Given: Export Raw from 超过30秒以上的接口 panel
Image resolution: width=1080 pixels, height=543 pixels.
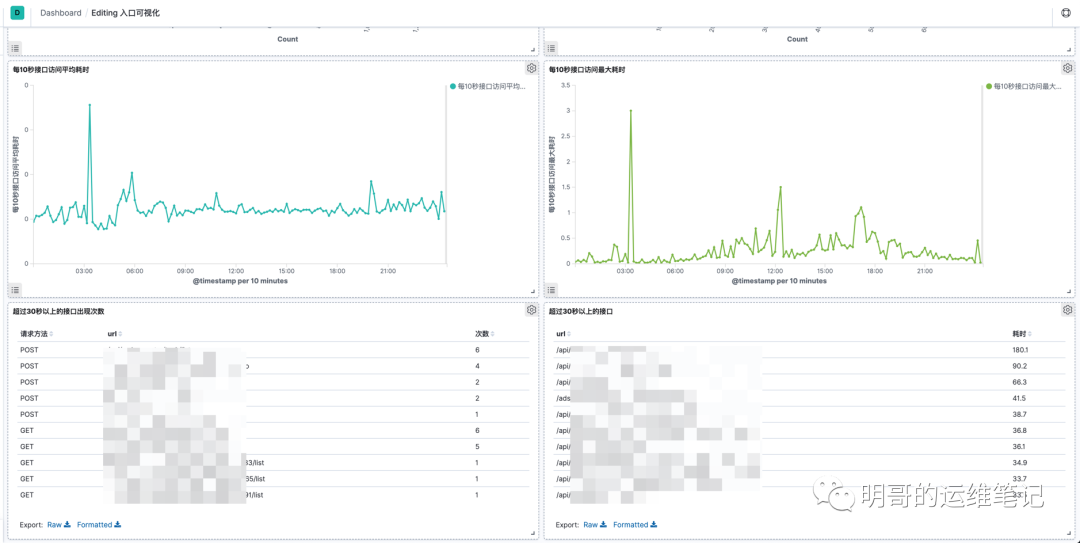Looking at the screenshot, I should point(594,524).
